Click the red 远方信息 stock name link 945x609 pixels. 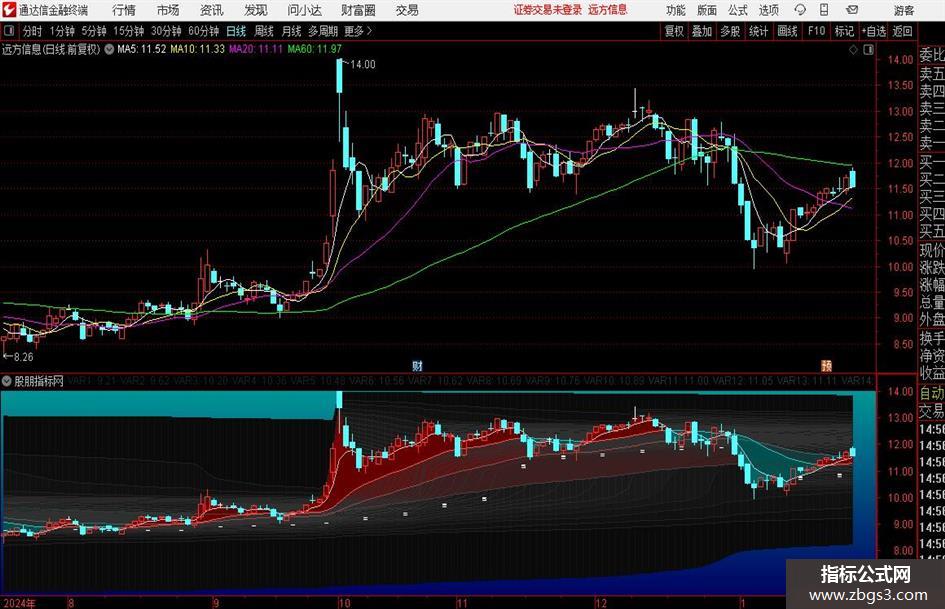click(608, 10)
